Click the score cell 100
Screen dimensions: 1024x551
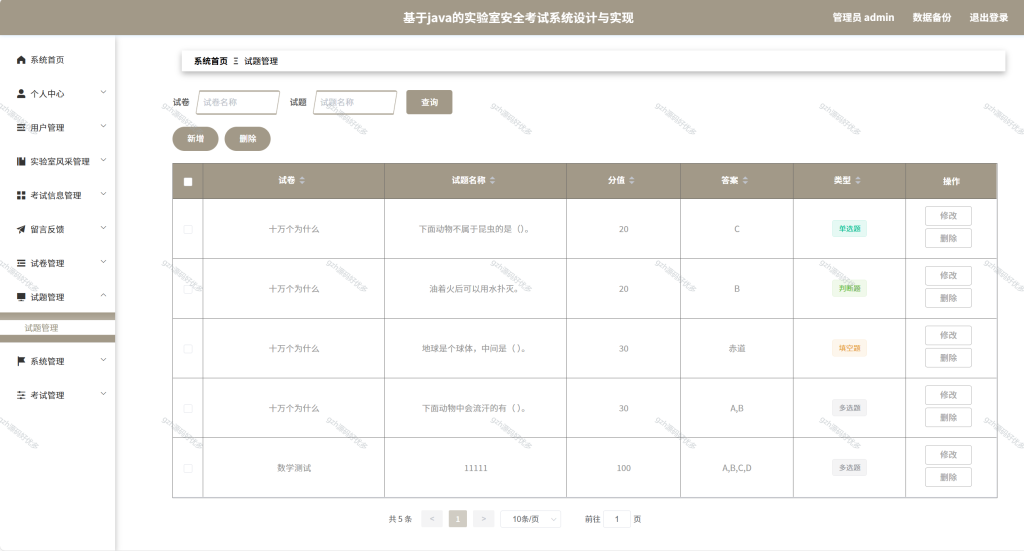click(x=624, y=468)
